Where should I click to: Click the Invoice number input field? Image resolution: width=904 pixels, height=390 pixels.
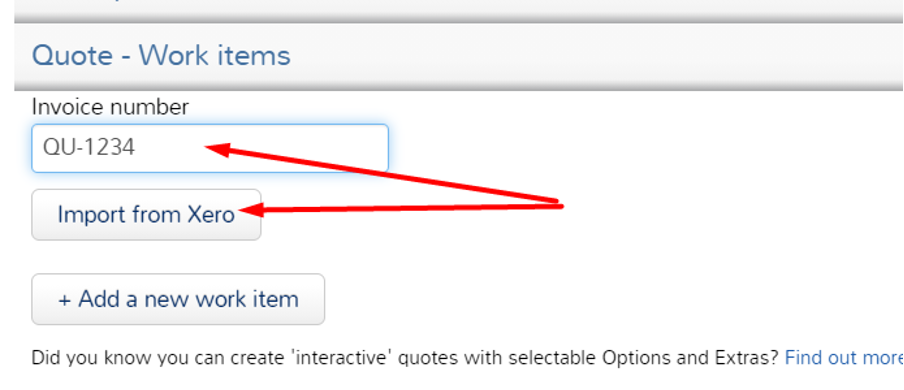click(x=210, y=148)
